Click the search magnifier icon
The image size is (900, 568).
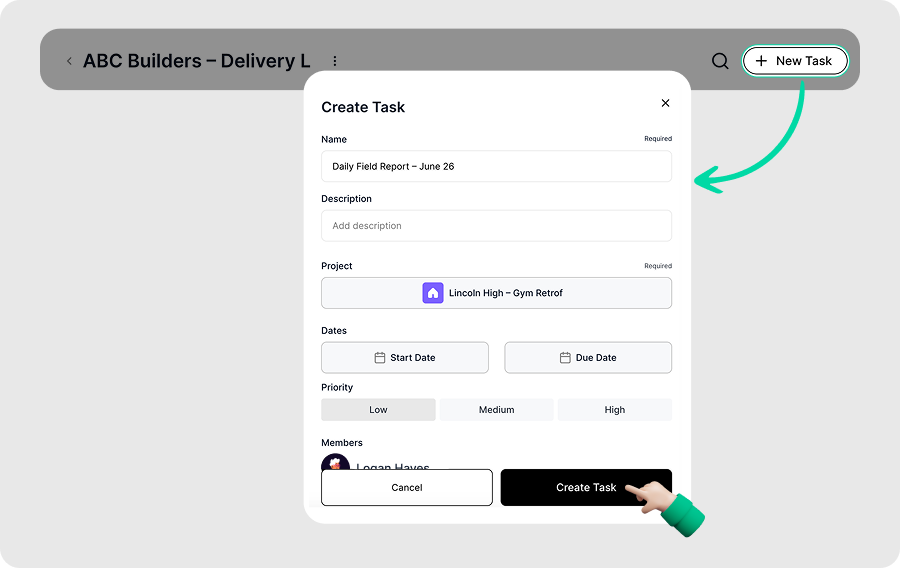click(x=720, y=61)
